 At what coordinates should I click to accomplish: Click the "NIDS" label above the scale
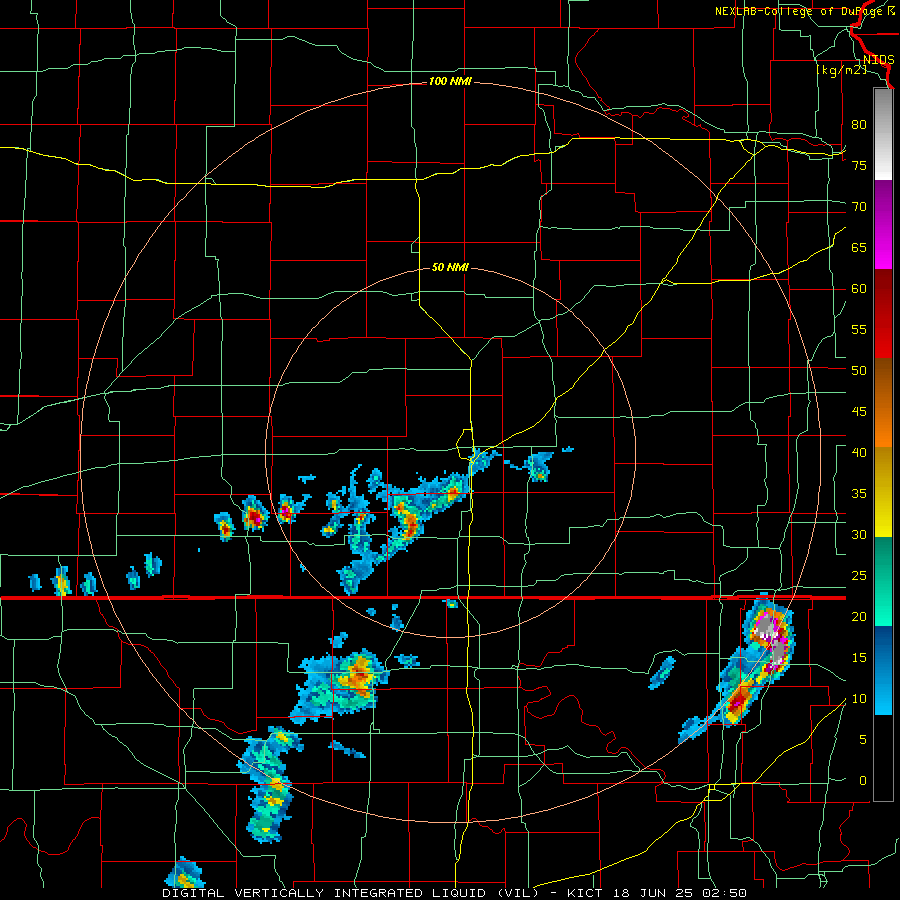[x=878, y=60]
